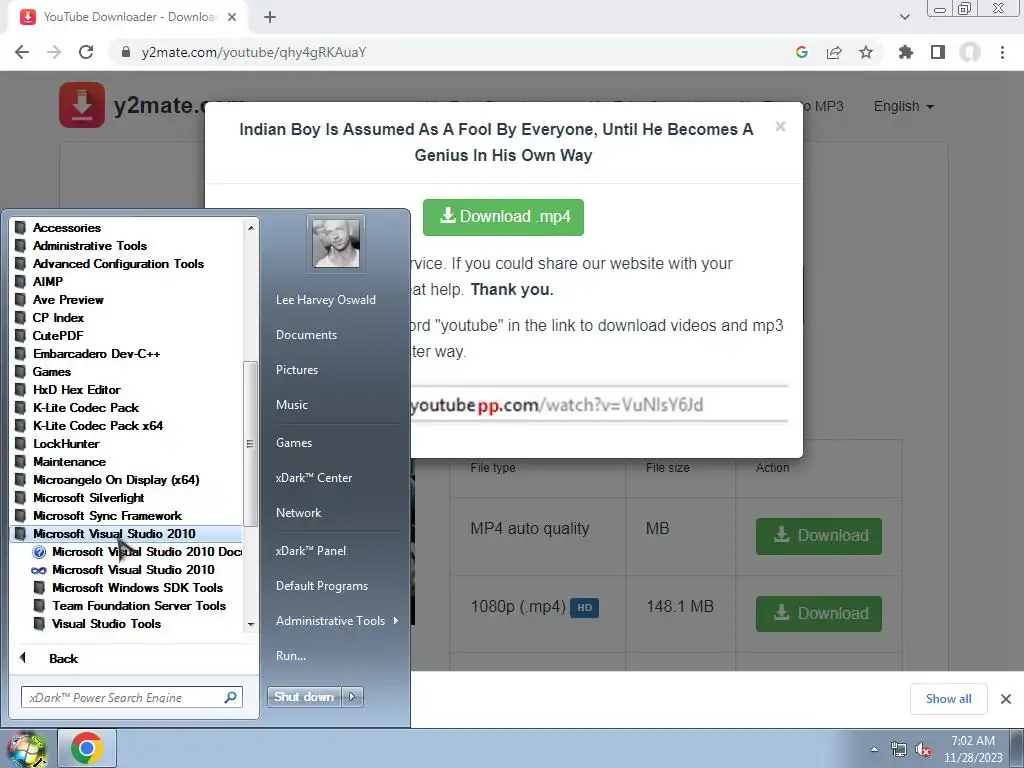Click the Google icon in the address bar

(802, 52)
